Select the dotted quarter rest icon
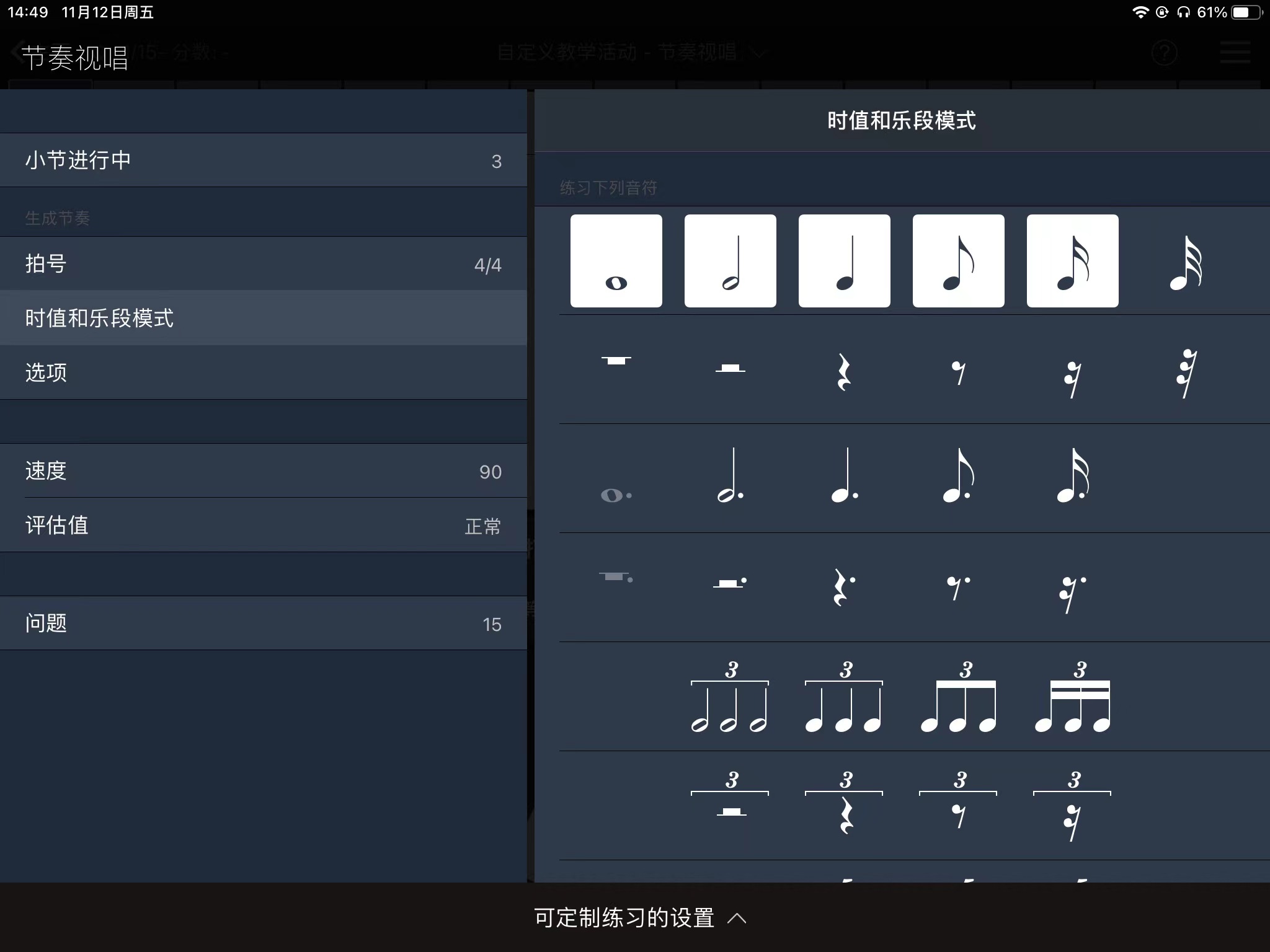Screen dimensions: 1270x952 coord(844,587)
